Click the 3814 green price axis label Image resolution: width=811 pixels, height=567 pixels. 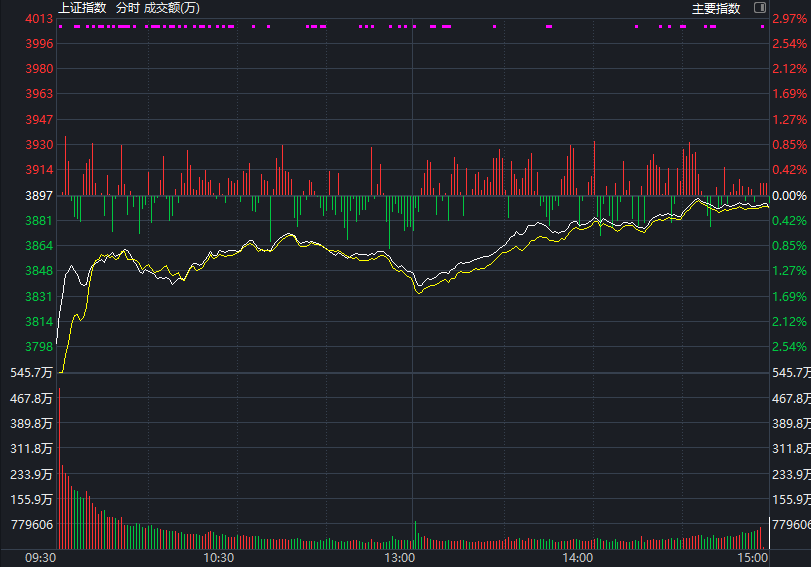tap(39, 322)
